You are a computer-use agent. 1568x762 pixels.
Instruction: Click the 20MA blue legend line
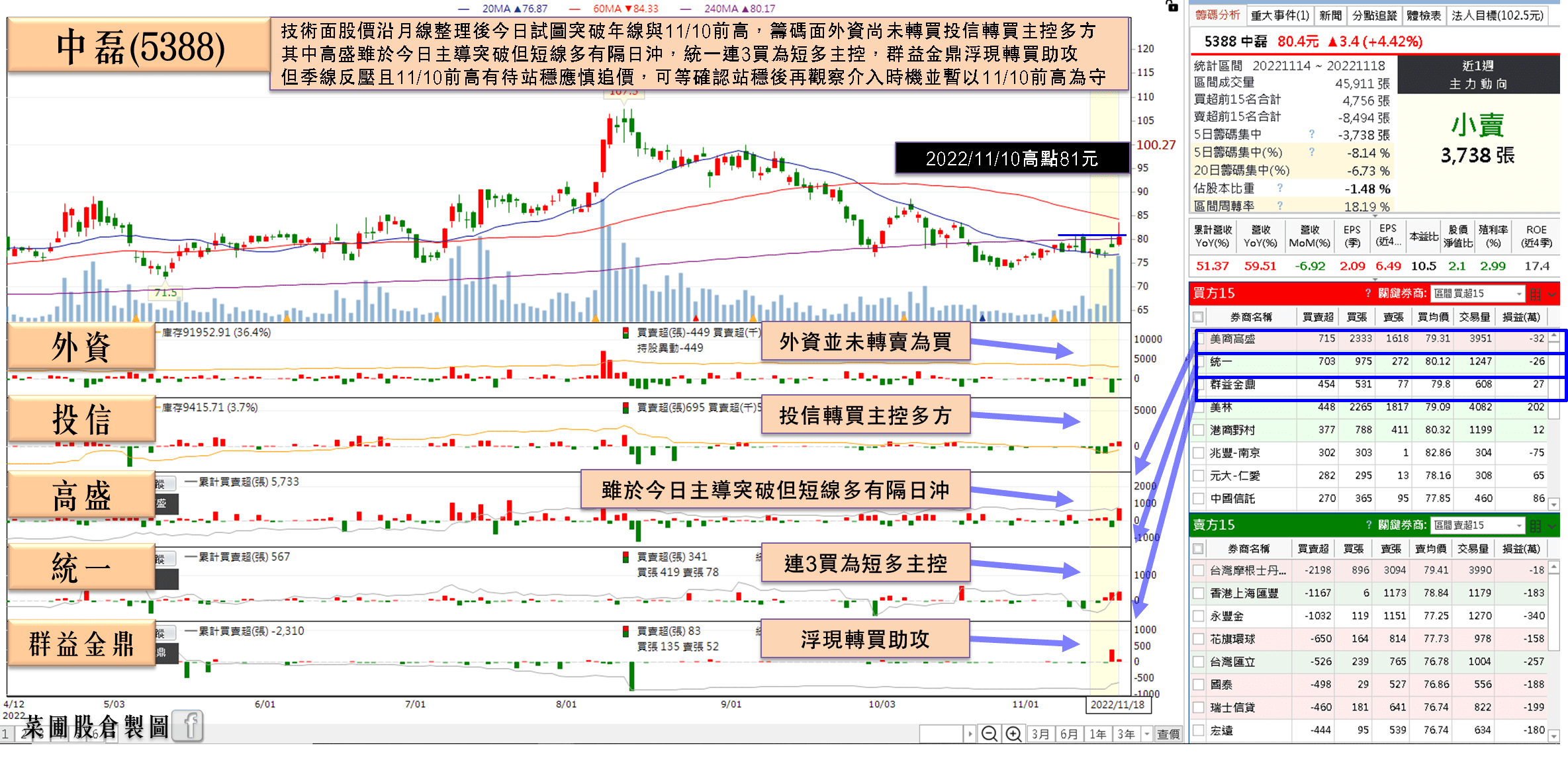pyautogui.click(x=463, y=9)
